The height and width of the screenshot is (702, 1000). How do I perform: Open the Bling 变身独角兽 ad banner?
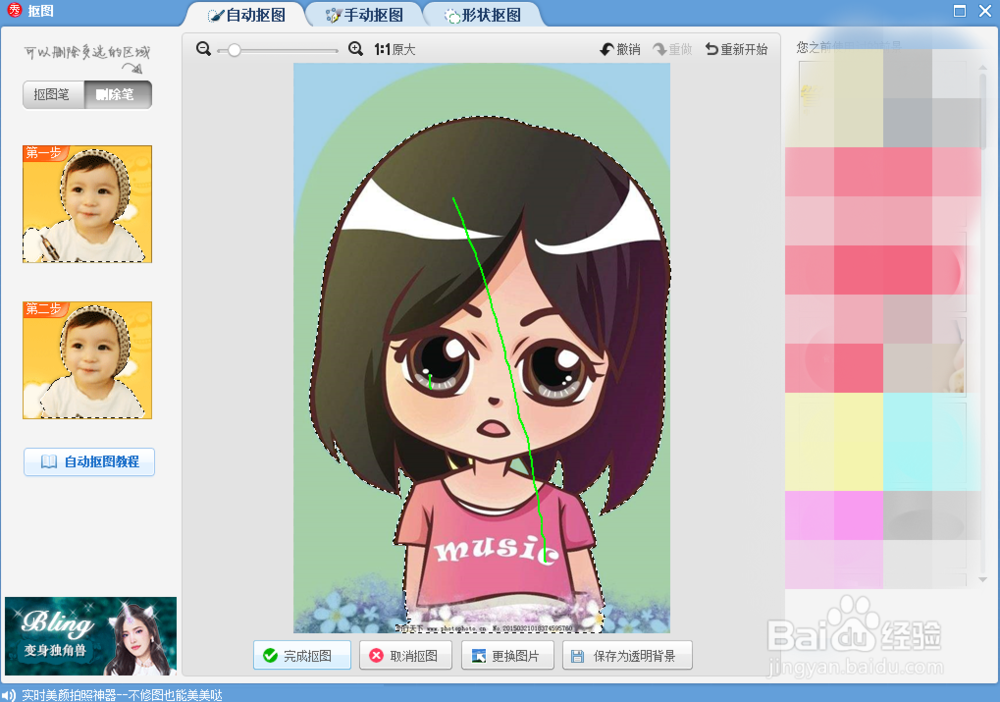(x=91, y=636)
